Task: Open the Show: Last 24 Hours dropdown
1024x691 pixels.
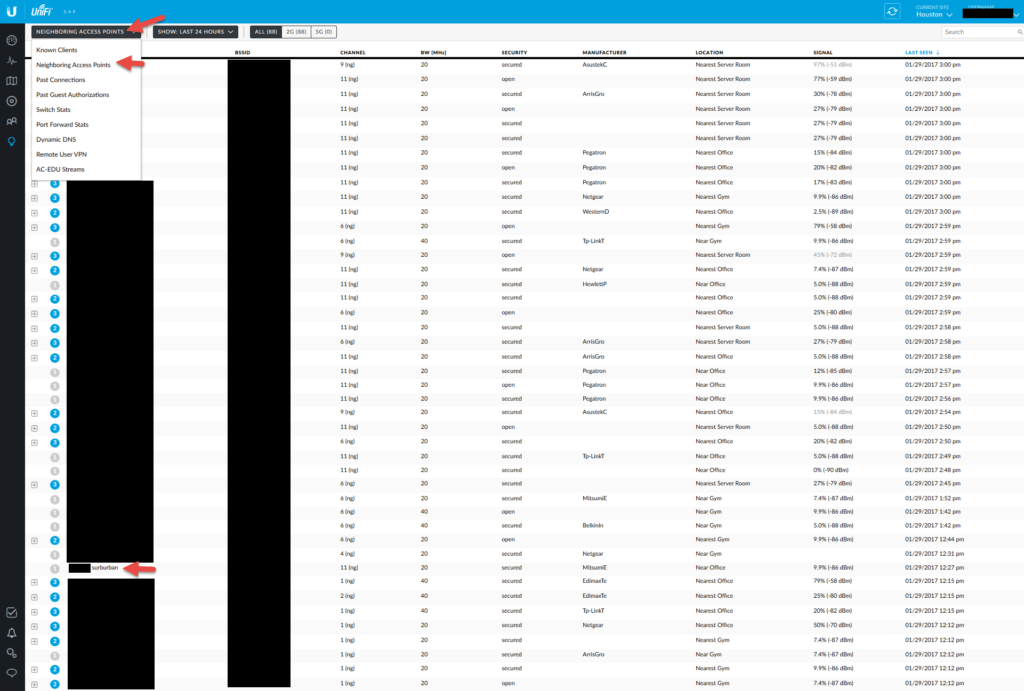Action: coord(195,32)
